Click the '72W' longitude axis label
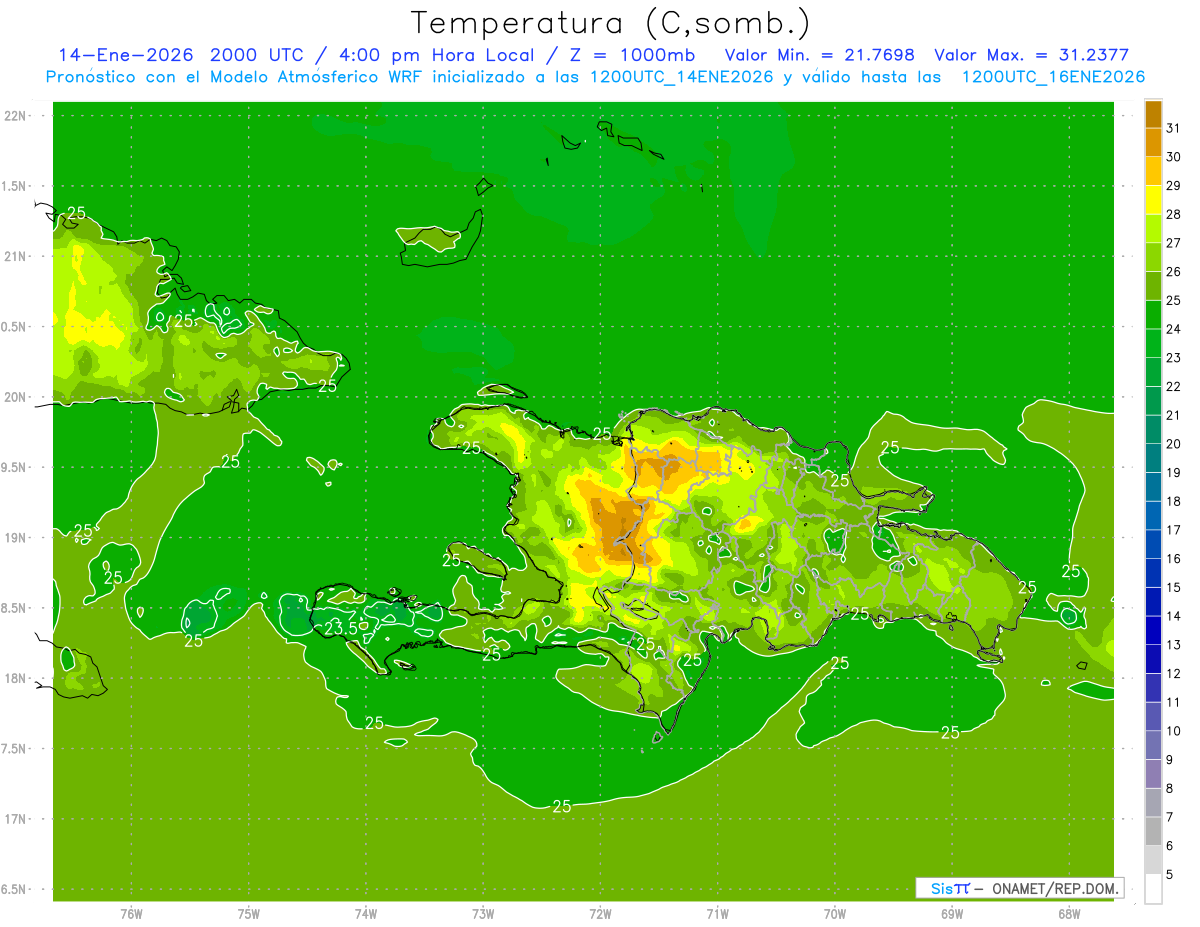This screenshot has height=927, width=1200. coord(600,914)
